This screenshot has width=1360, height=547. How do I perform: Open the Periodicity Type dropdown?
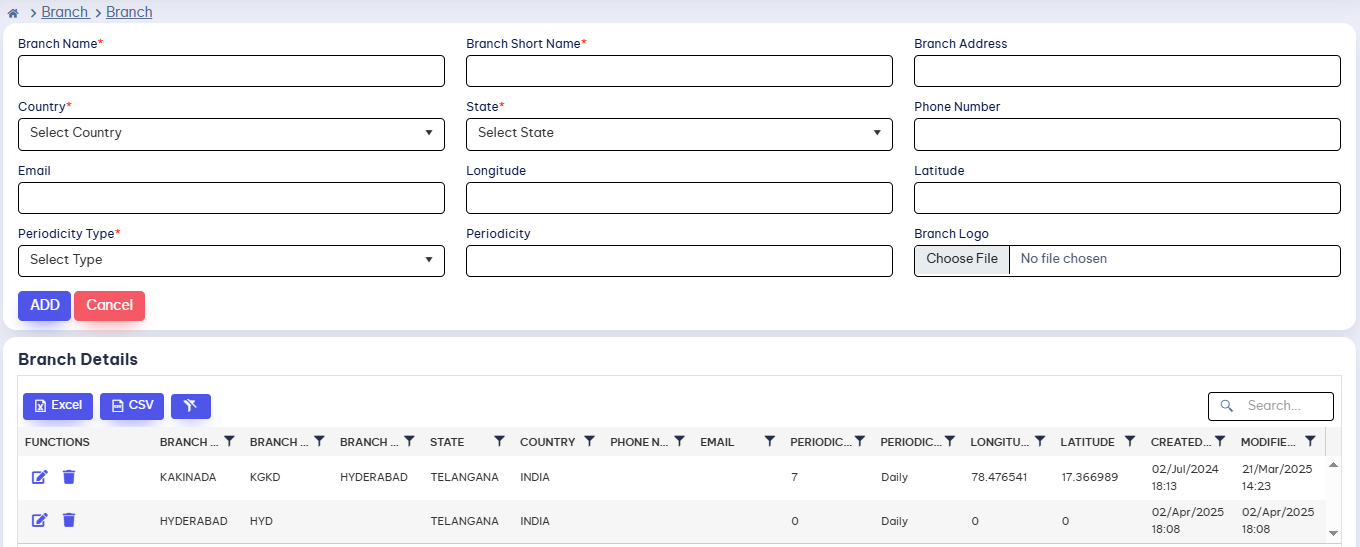tap(231, 261)
